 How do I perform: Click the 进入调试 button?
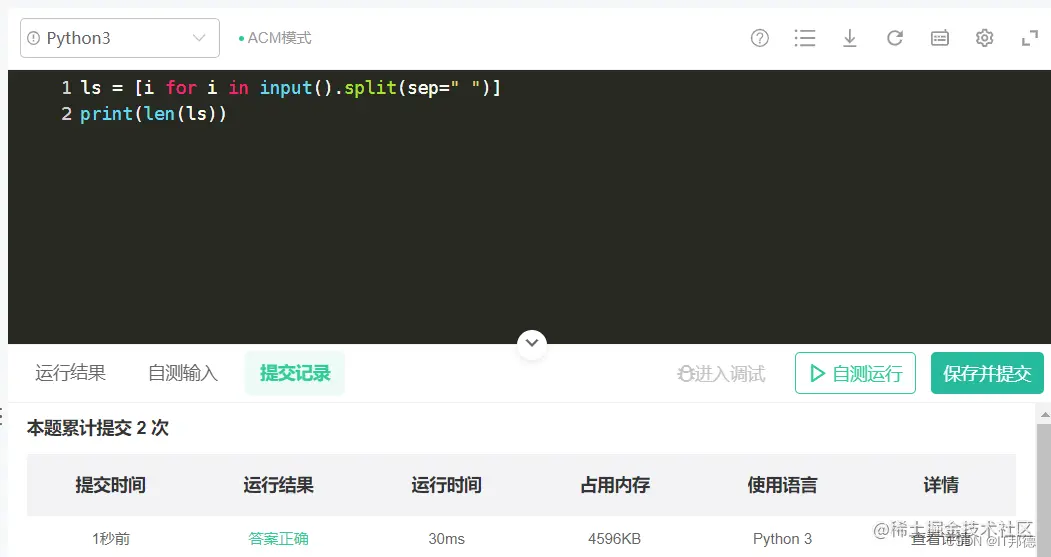[721, 373]
